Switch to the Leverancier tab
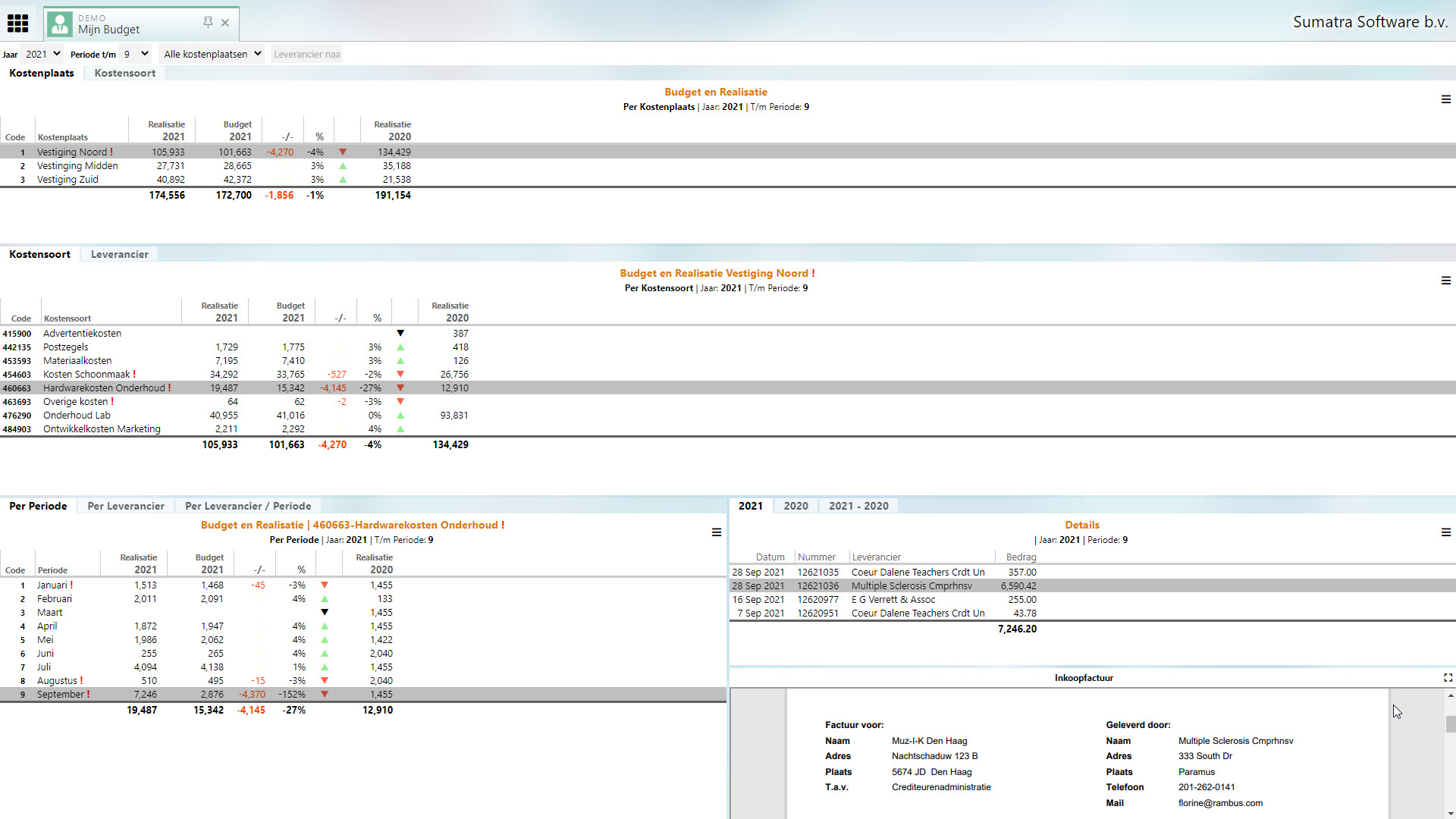Image resolution: width=1456 pixels, height=819 pixels. (x=120, y=254)
